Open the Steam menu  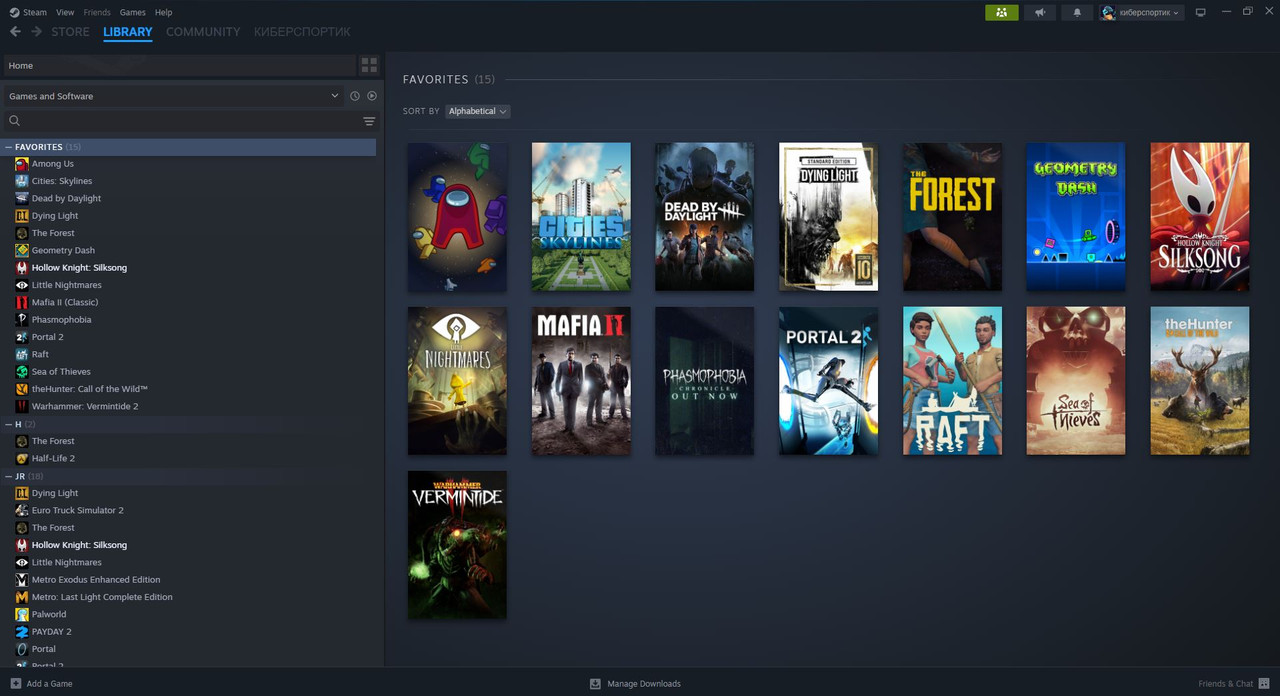(35, 12)
